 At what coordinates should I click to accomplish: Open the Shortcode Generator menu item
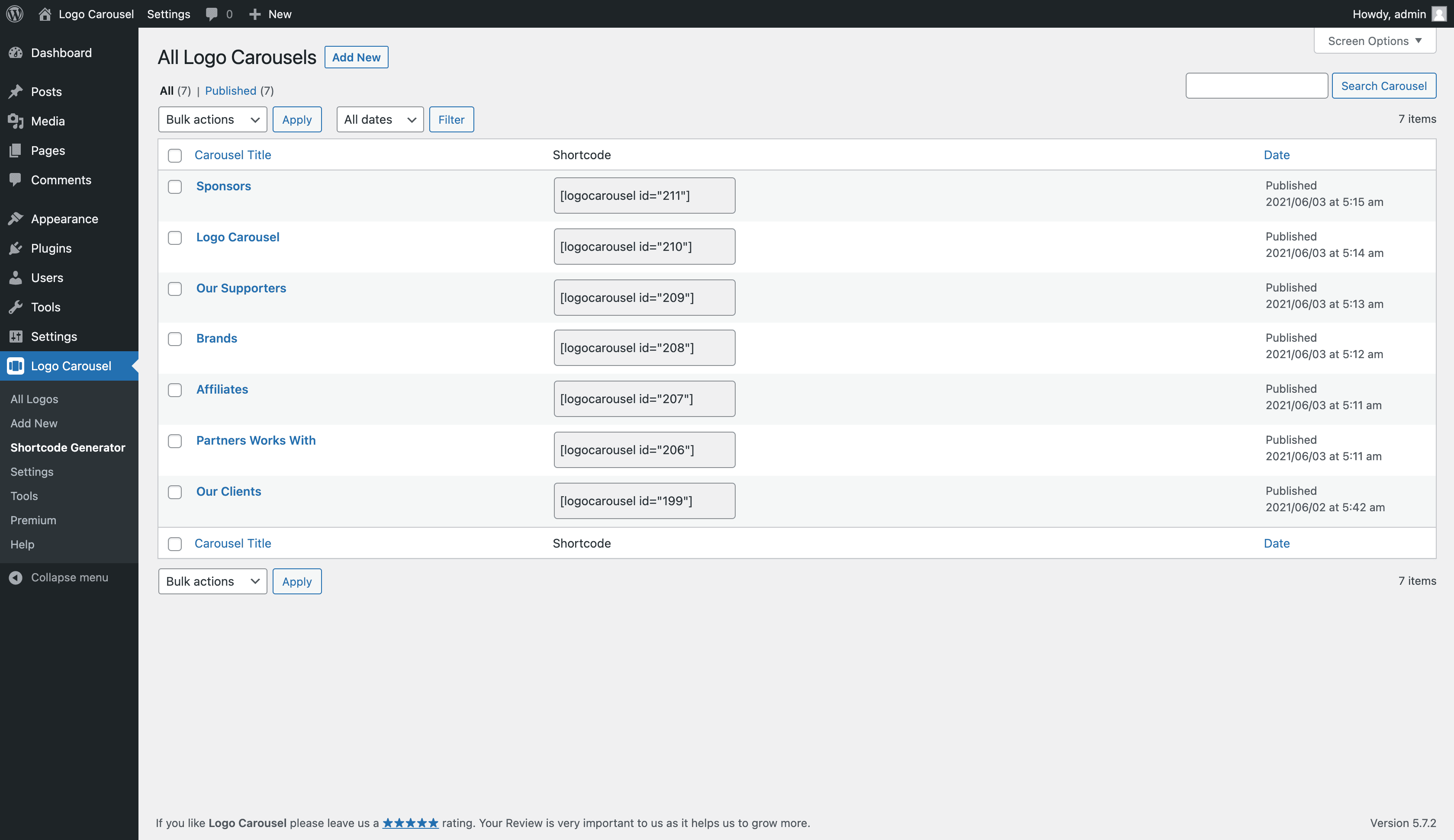[x=67, y=446]
